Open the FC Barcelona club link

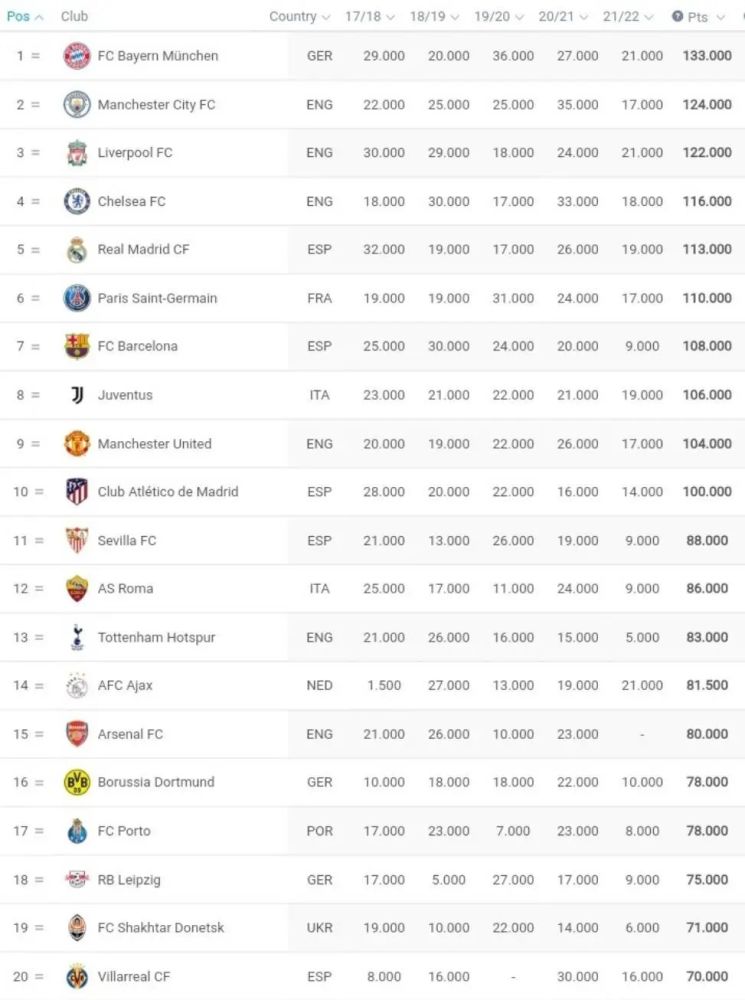click(138, 346)
